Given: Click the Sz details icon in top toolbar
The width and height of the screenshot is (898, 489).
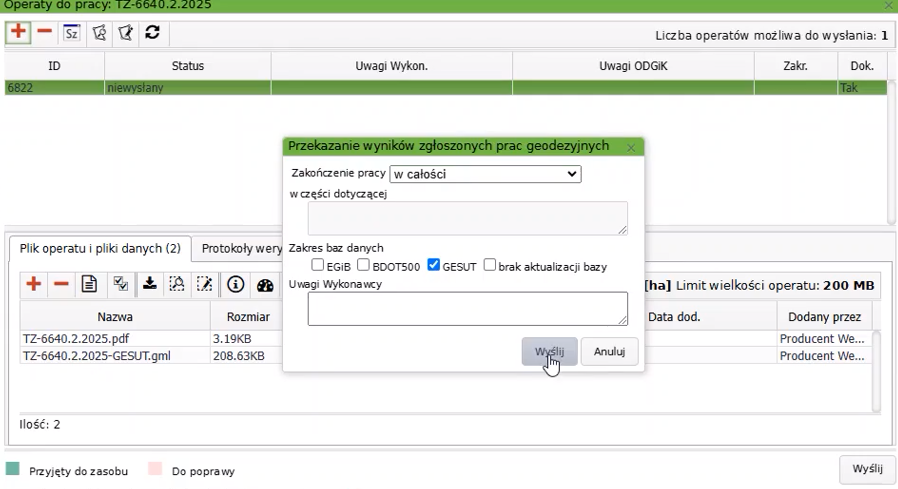Looking at the screenshot, I should pyautogui.click(x=71, y=32).
